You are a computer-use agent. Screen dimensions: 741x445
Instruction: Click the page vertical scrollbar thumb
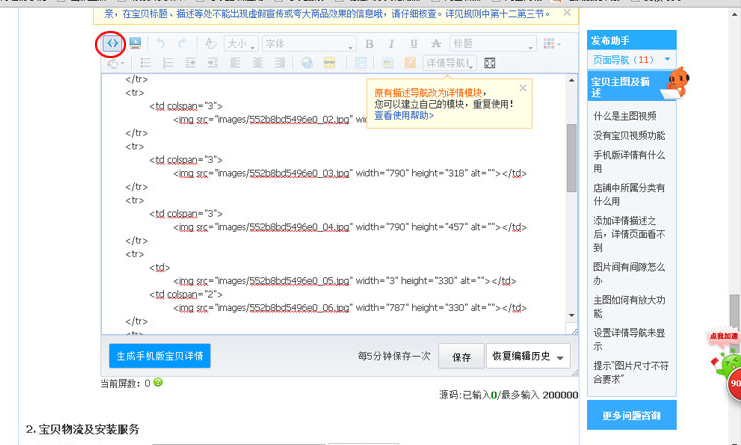point(734,311)
